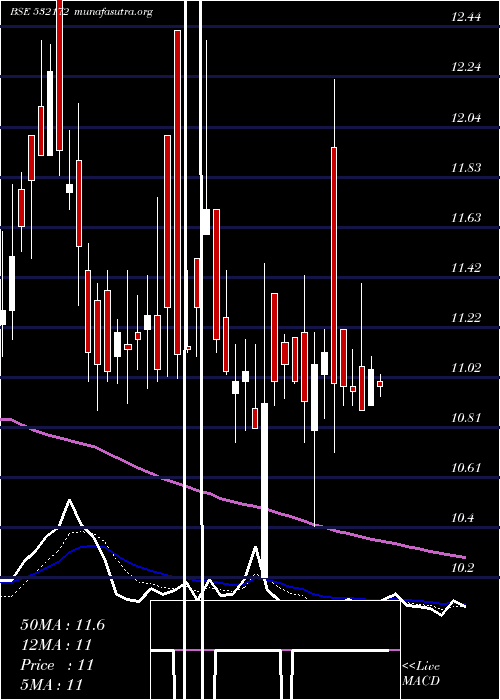
Task: Click the 12MA : 11 readout
Action: [56, 645]
